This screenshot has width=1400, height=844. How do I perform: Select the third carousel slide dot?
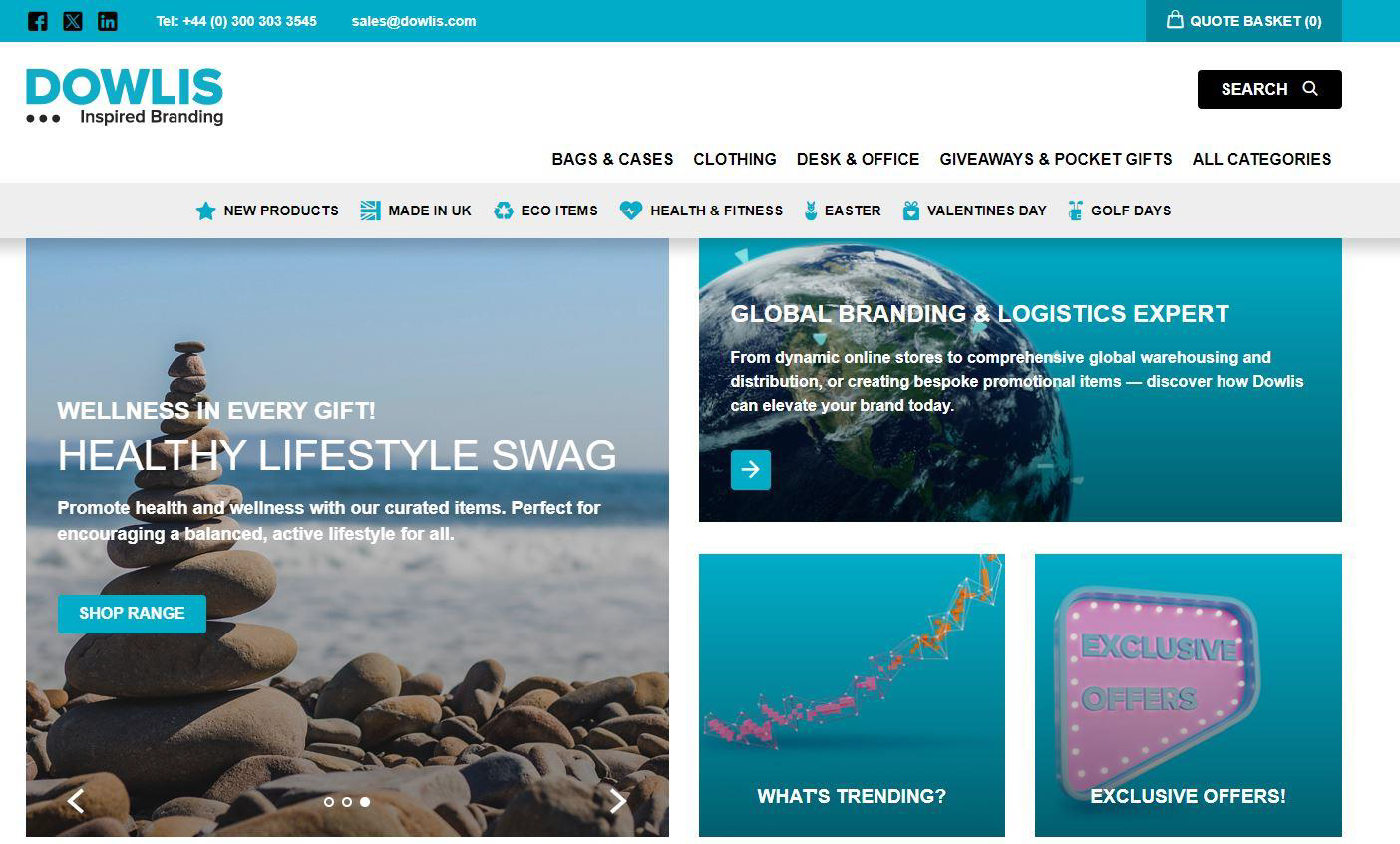(x=365, y=802)
